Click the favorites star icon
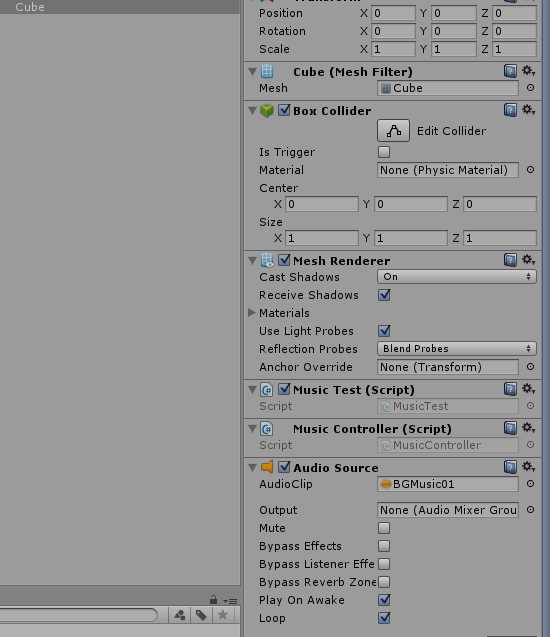 (x=223, y=615)
